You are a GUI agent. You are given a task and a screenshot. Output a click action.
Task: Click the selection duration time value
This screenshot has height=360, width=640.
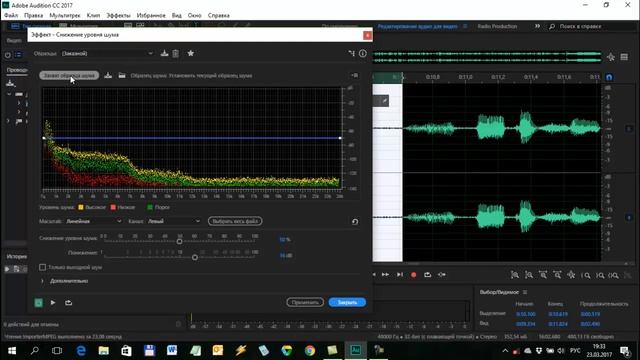pyautogui.click(x=590, y=314)
